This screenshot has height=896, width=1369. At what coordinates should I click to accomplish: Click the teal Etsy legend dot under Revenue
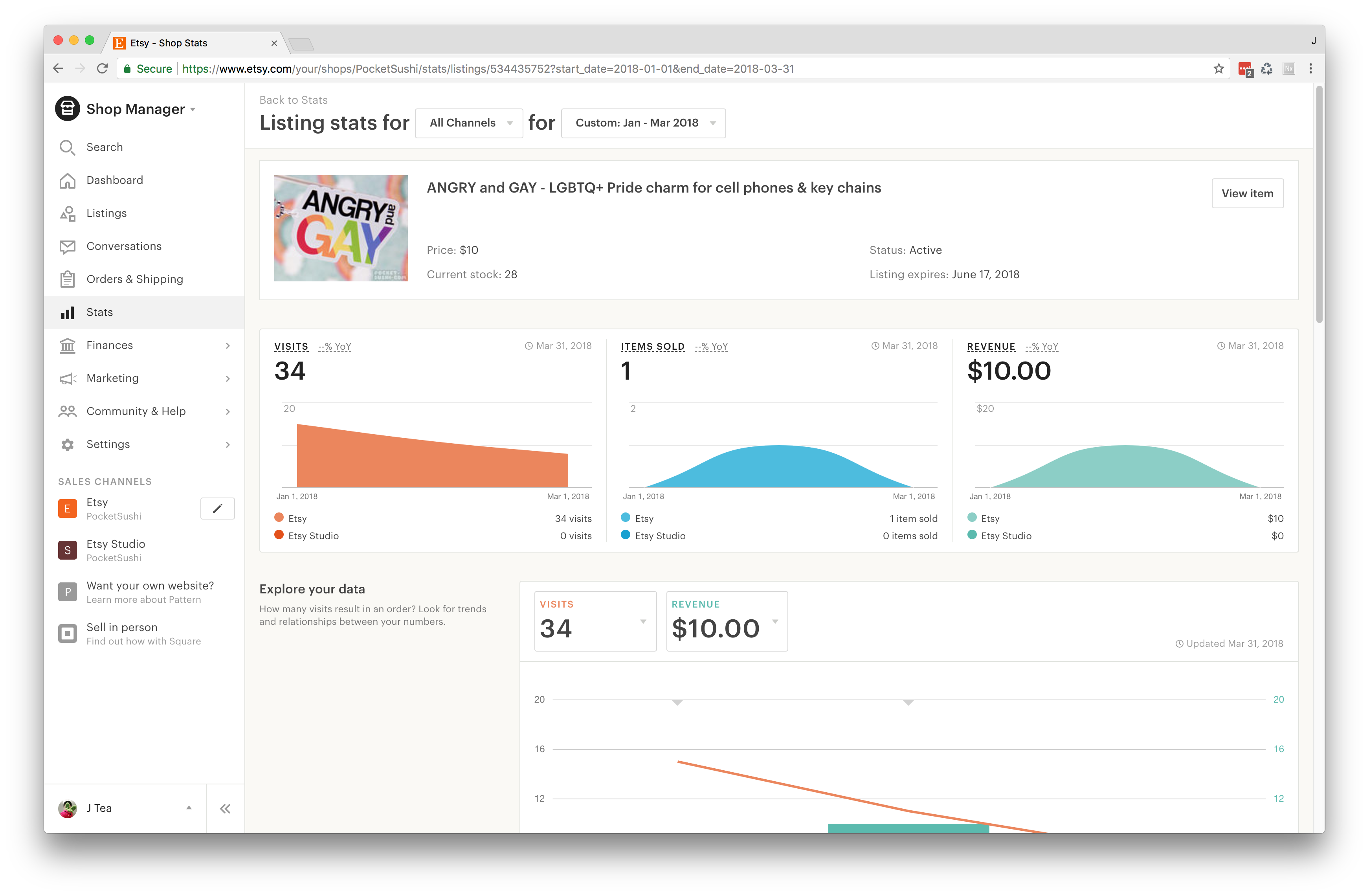972,518
